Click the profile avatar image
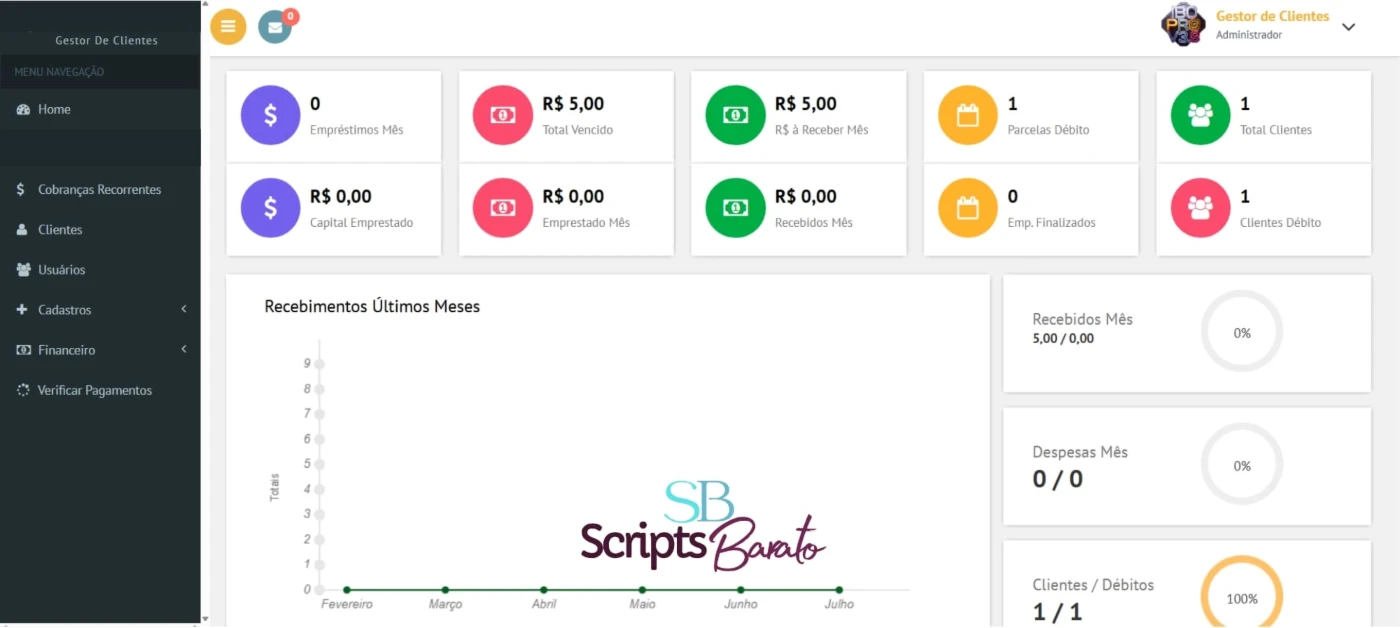 [x=1183, y=25]
